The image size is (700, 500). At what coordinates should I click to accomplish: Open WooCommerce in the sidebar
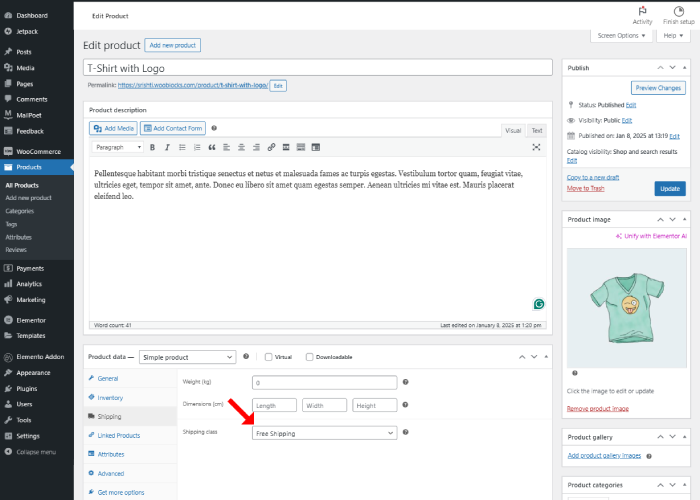point(37,151)
